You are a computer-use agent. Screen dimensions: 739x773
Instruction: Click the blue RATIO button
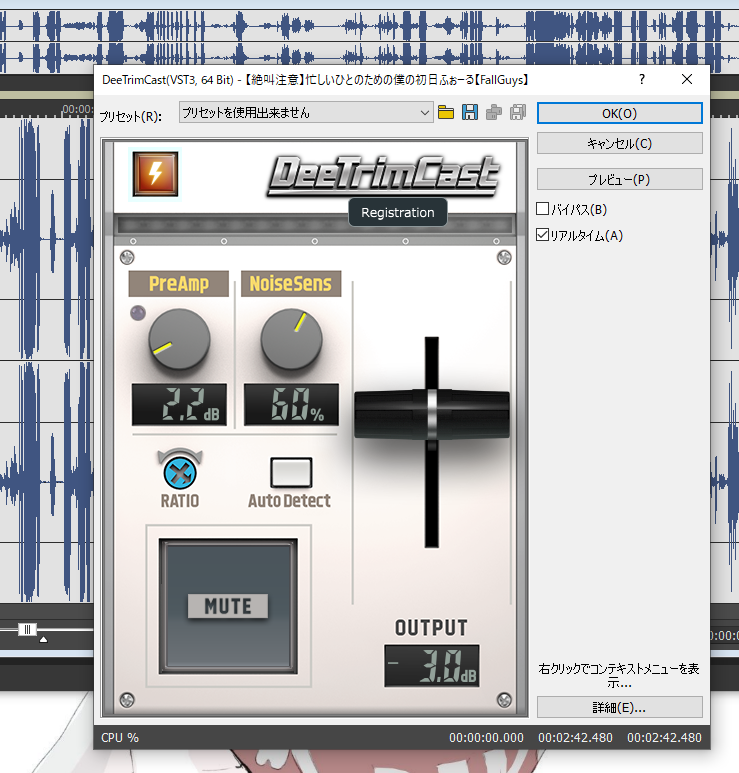point(180,473)
